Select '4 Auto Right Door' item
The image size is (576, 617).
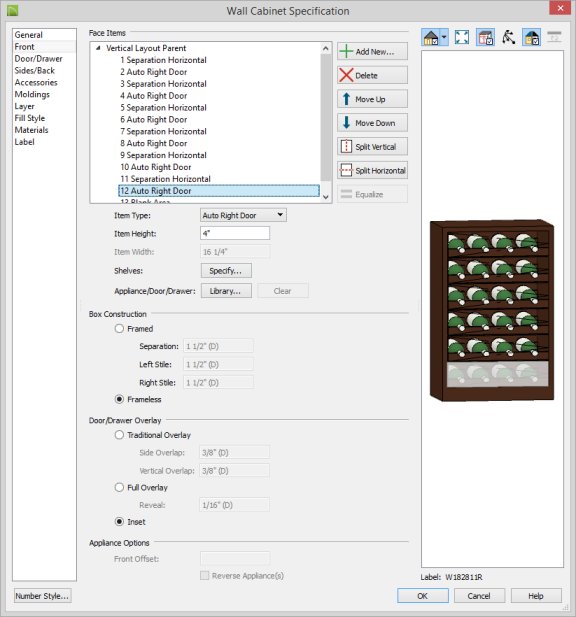(x=153, y=96)
